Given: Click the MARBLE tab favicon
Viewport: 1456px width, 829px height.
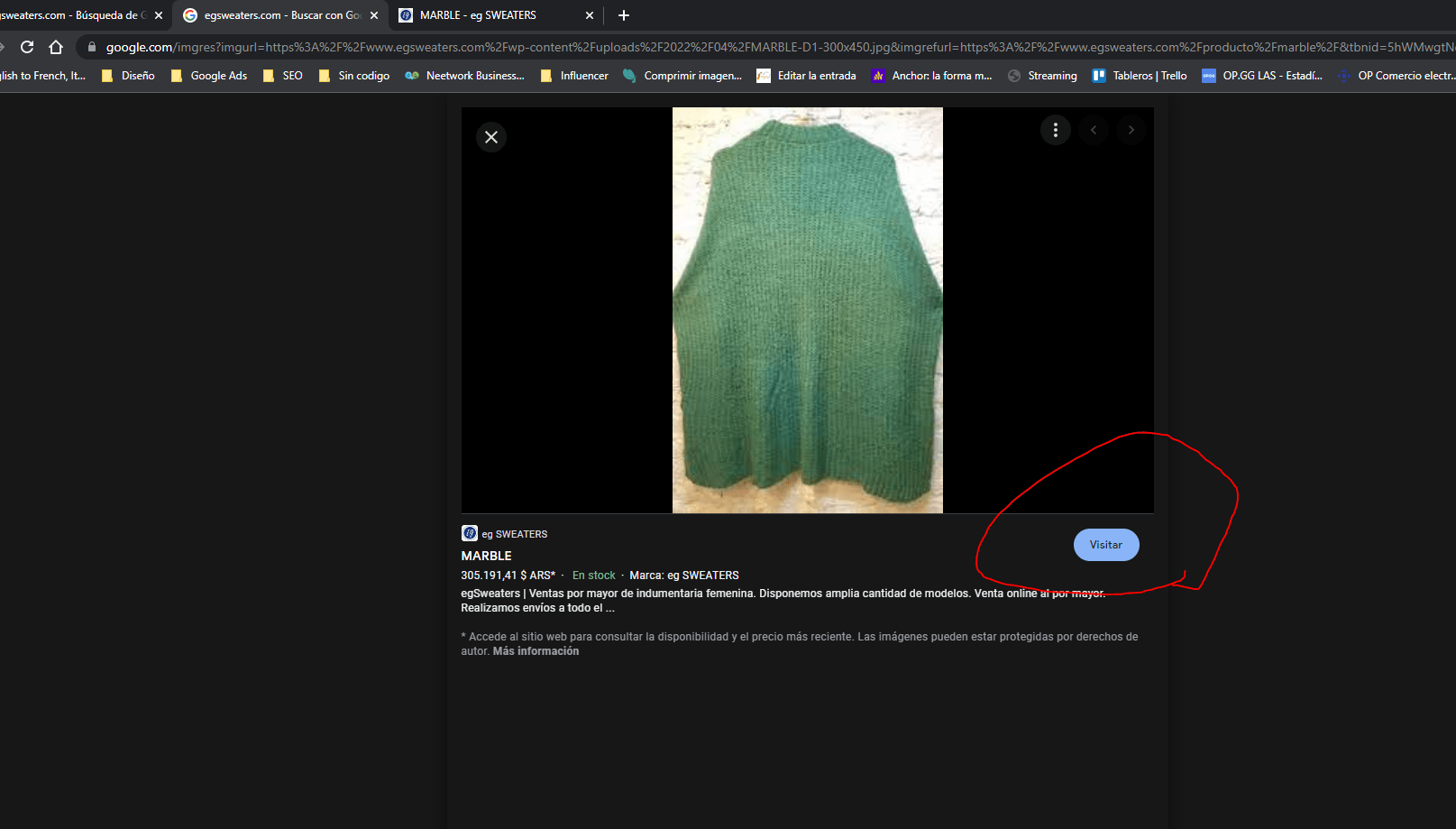Looking at the screenshot, I should [406, 15].
